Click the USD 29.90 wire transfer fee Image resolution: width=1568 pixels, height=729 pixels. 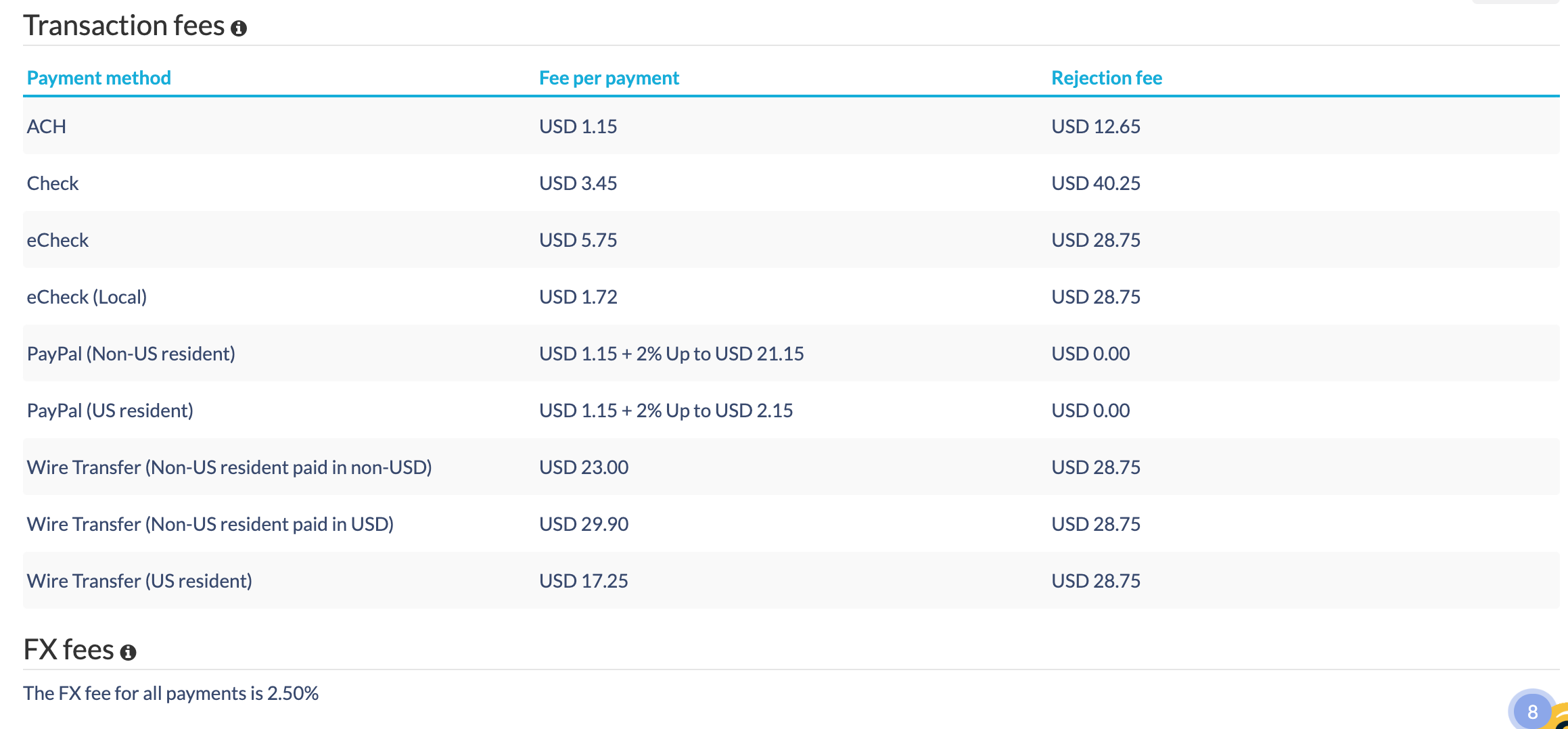584,524
